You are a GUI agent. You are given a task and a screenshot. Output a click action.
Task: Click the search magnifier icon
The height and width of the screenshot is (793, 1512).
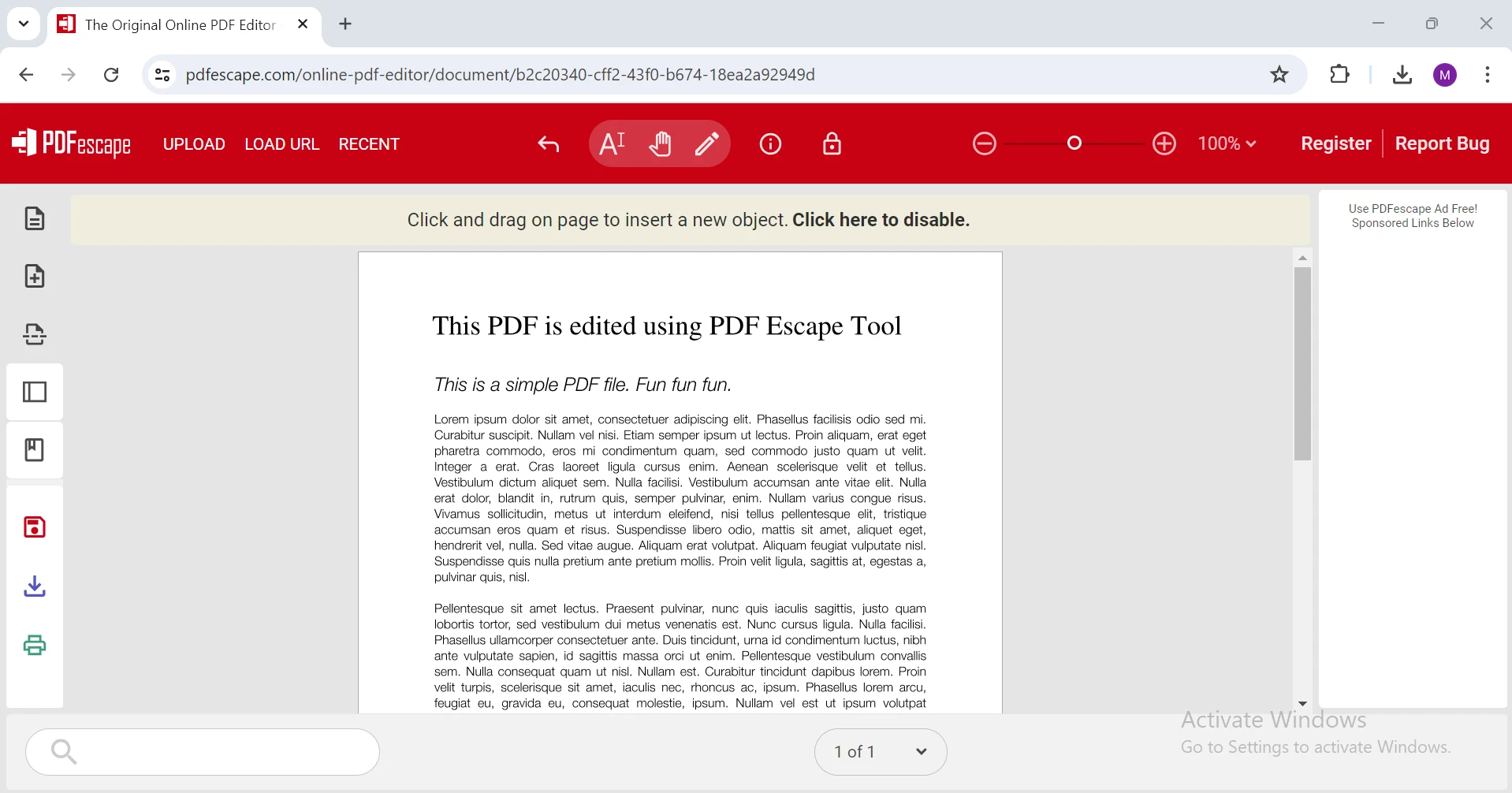point(64,752)
